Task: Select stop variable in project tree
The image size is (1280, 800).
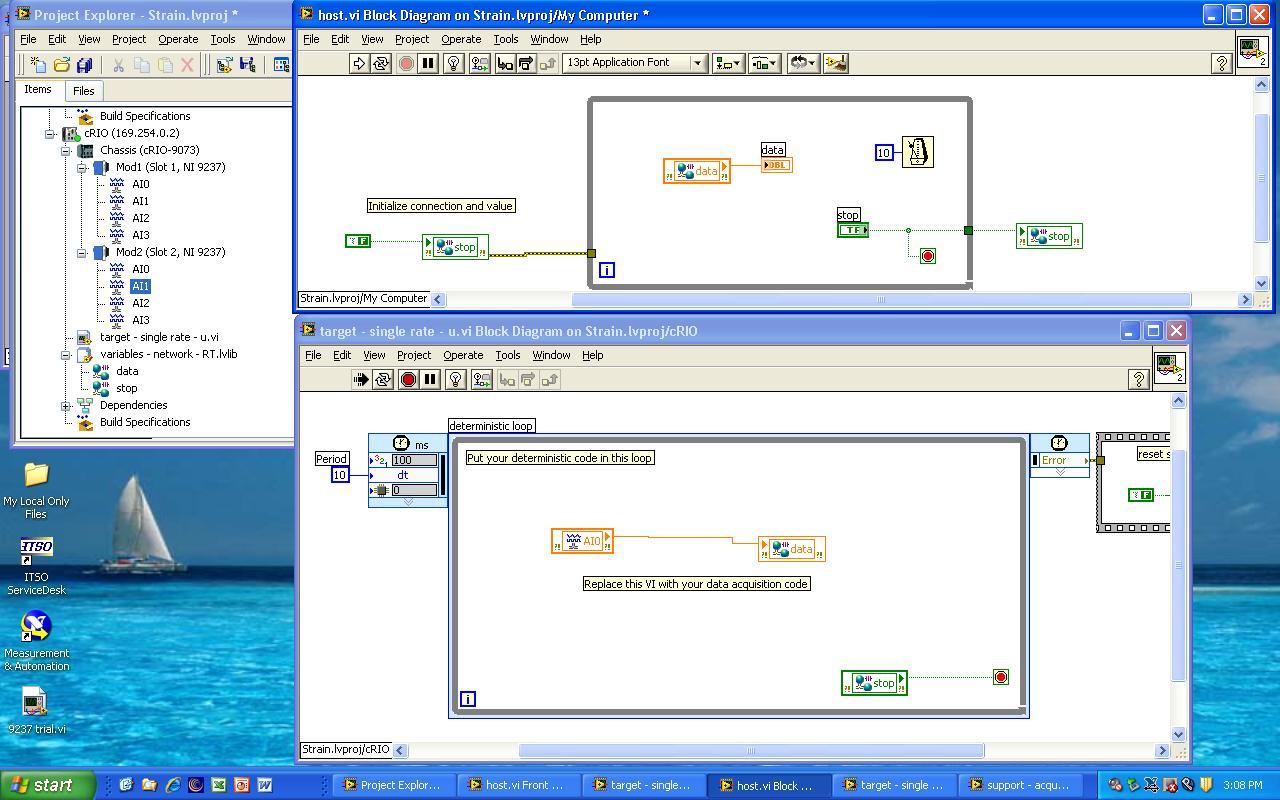Action: click(127, 388)
